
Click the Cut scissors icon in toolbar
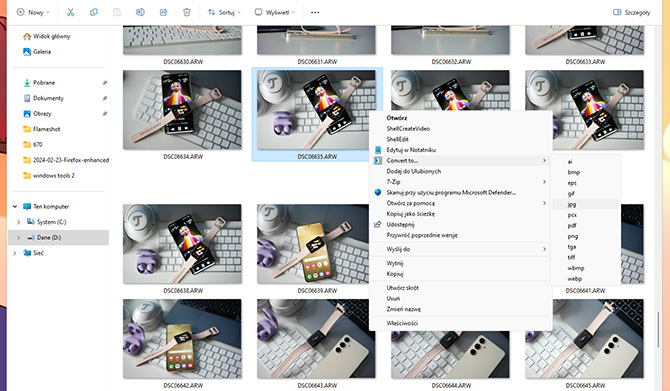point(71,12)
